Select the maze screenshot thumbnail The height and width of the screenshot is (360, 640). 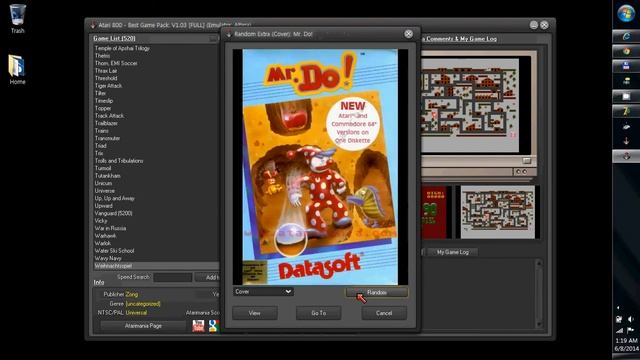coord(498,212)
